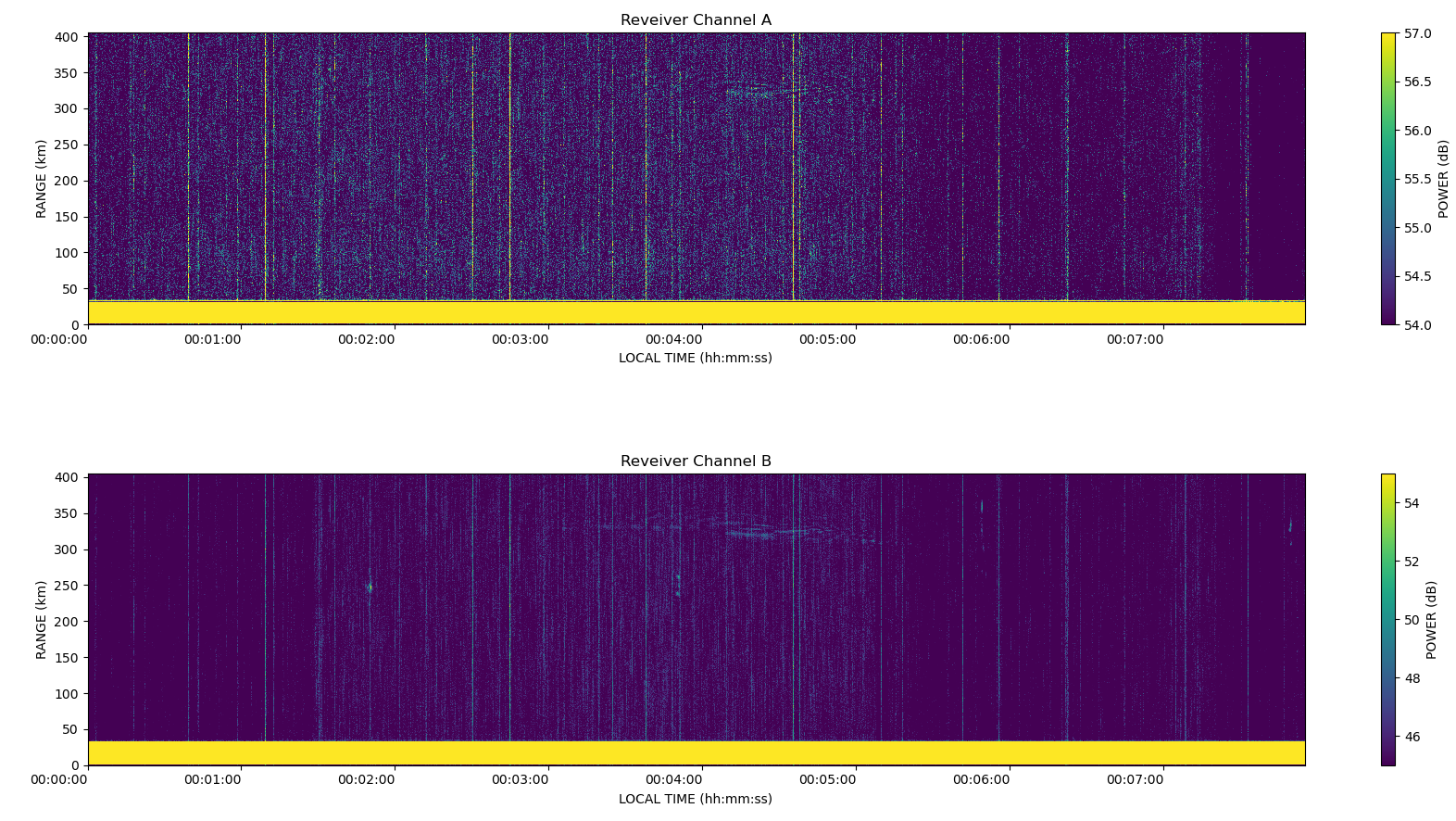The image size is (1456, 821).
Task: Select Channel A colorbar's "POWER (dB)" label
Action: tap(1443, 179)
